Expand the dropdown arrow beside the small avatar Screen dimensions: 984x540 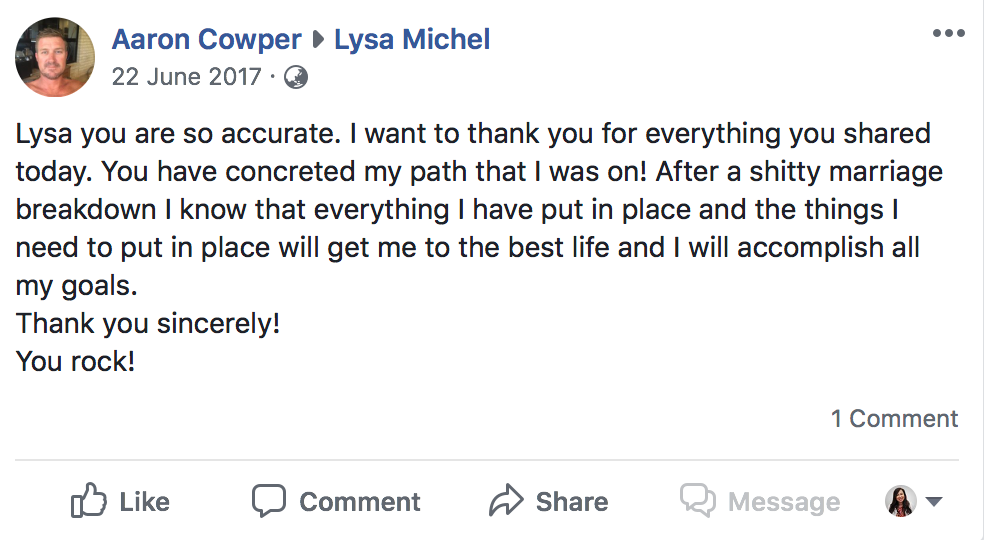point(934,501)
